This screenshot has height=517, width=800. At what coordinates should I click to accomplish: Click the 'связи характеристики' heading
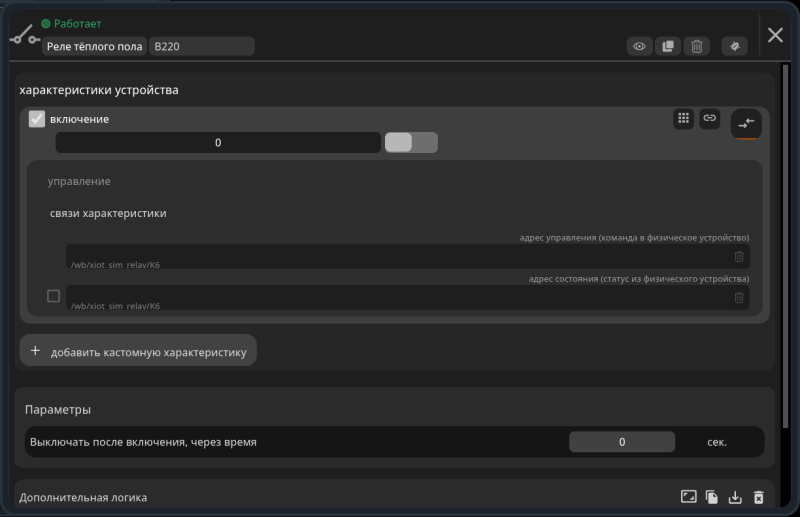click(x=108, y=213)
